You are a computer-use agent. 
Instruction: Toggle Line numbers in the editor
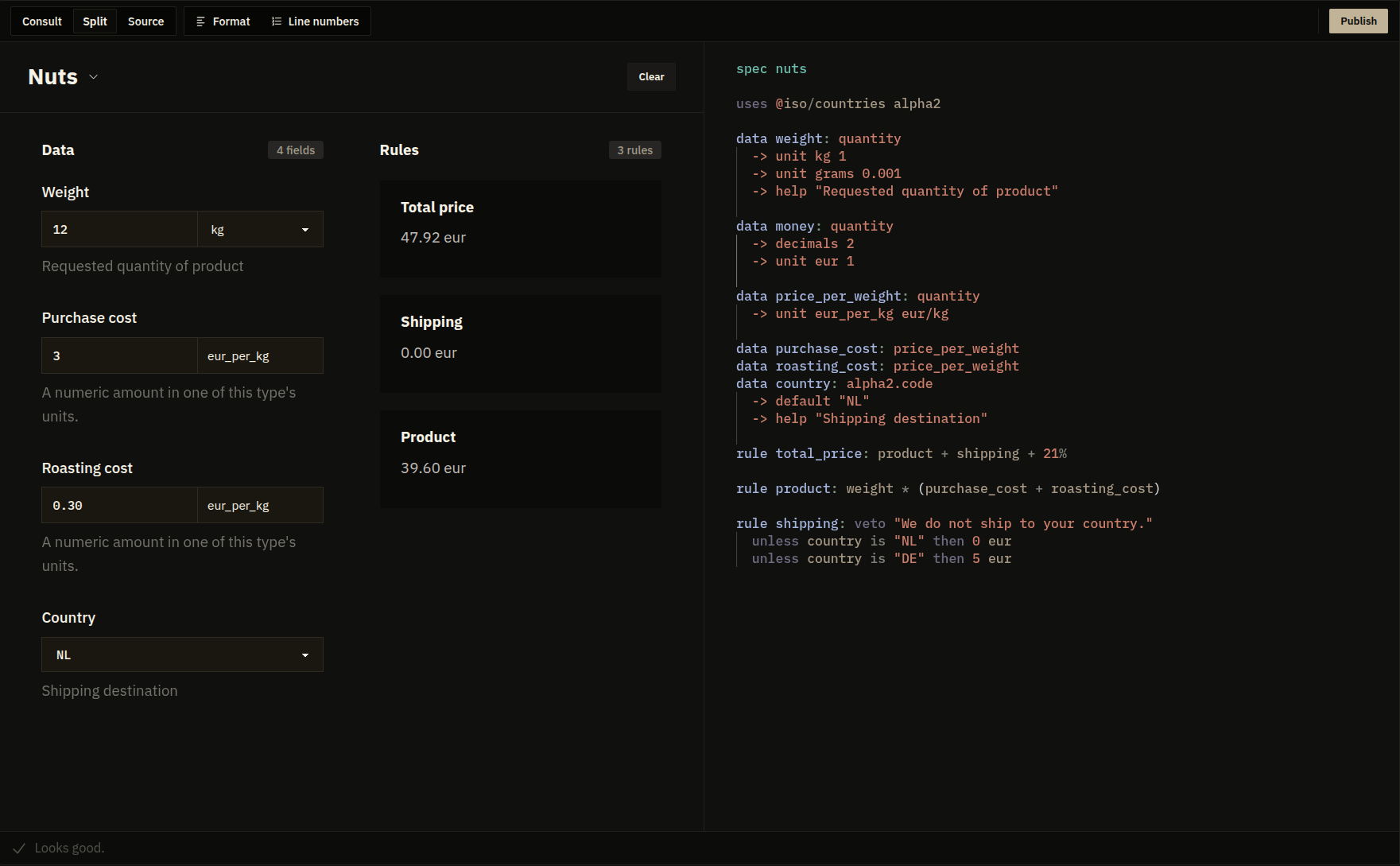pos(316,21)
